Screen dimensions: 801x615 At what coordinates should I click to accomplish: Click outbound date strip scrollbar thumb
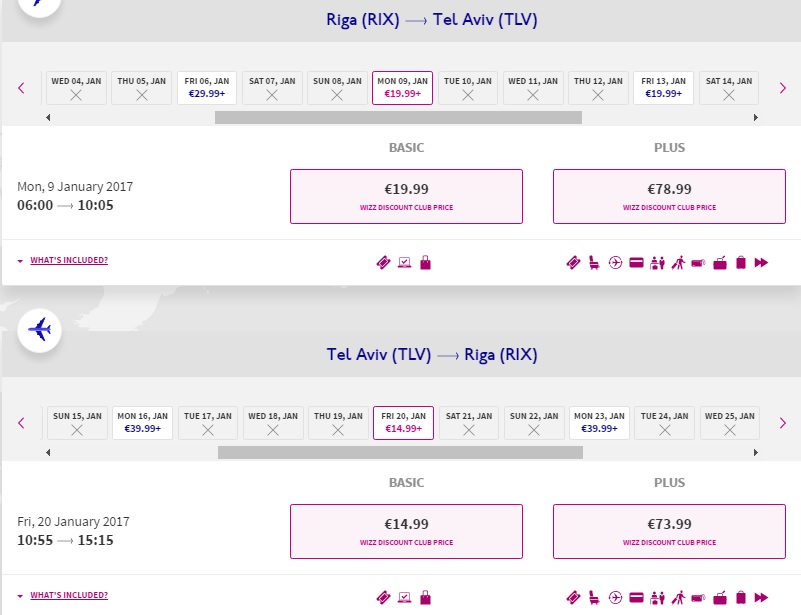point(398,117)
